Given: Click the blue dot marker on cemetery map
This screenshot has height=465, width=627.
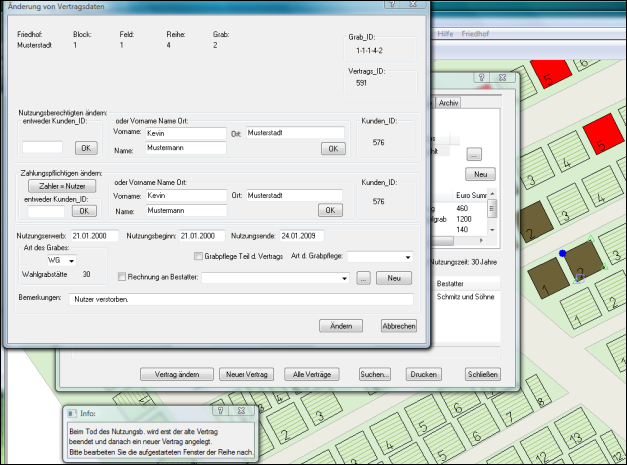Looking at the screenshot, I should coord(563,253).
